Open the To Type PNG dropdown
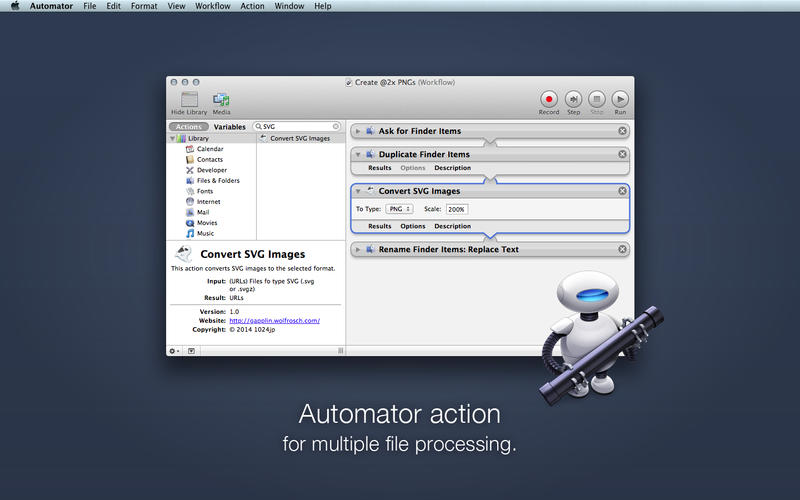 click(399, 209)
